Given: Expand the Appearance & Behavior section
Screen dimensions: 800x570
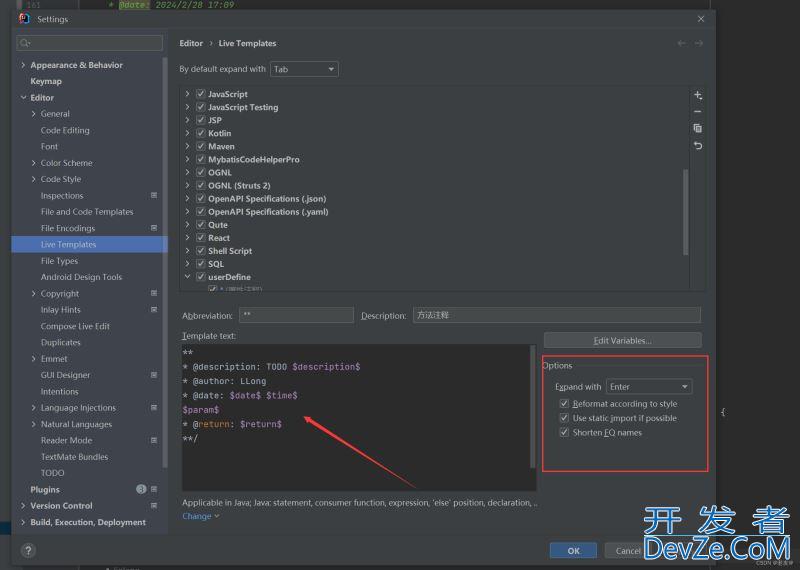Looking at the screenshot, I should [23, 65].
